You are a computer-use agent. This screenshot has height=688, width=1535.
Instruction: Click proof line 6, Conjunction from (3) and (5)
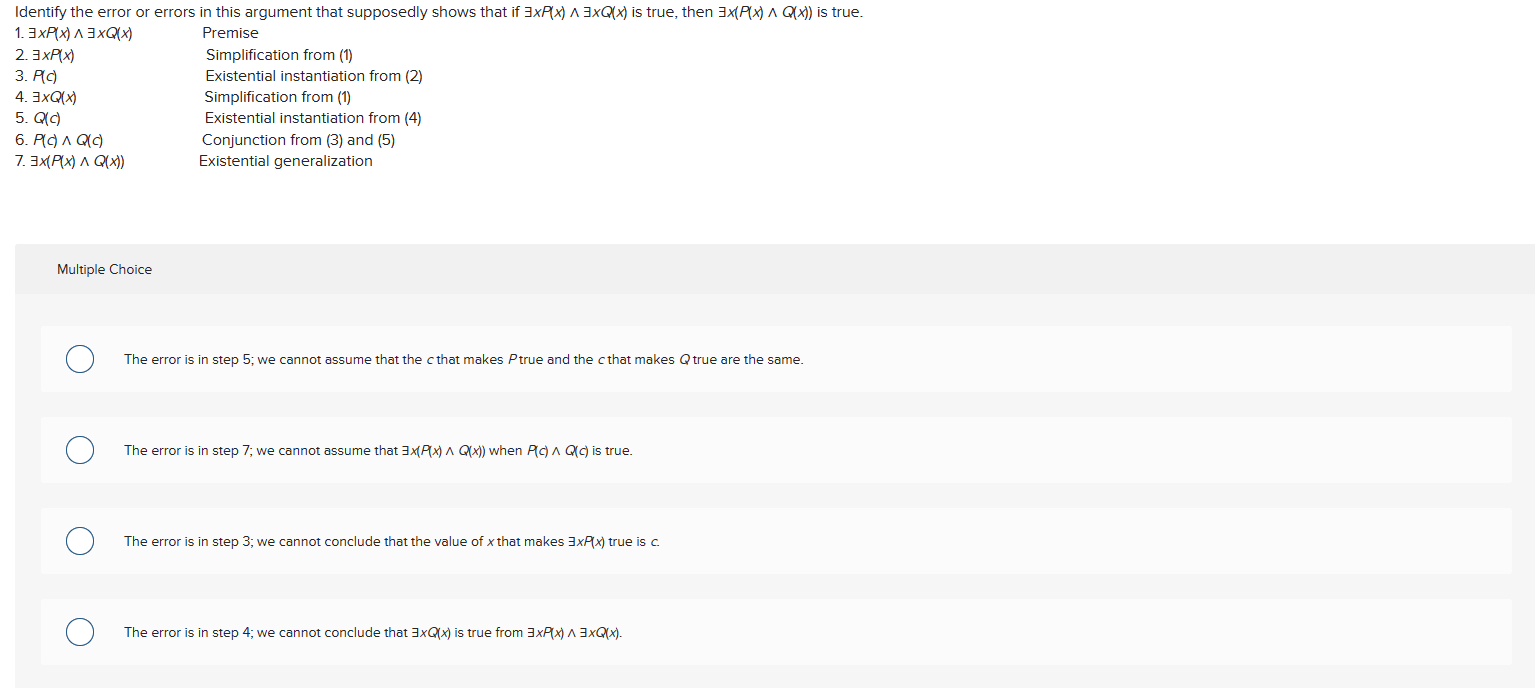(205, 140)
